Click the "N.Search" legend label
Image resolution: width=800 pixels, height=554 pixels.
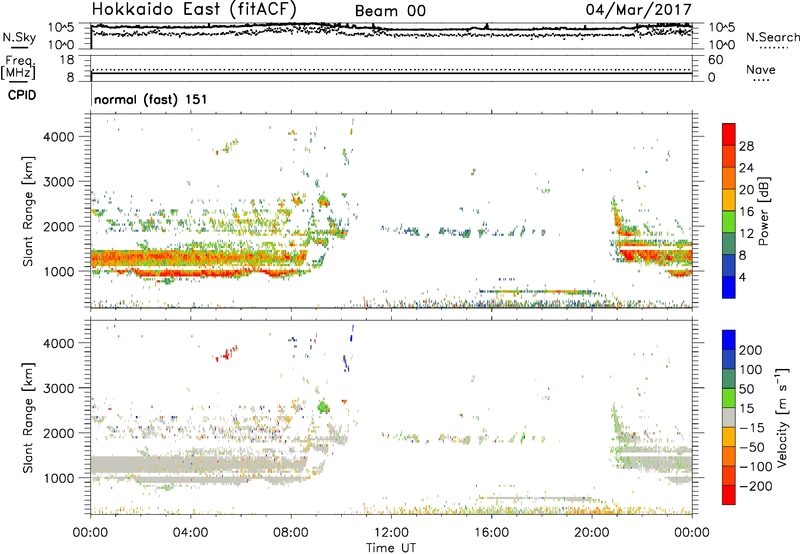click(772, 37)
